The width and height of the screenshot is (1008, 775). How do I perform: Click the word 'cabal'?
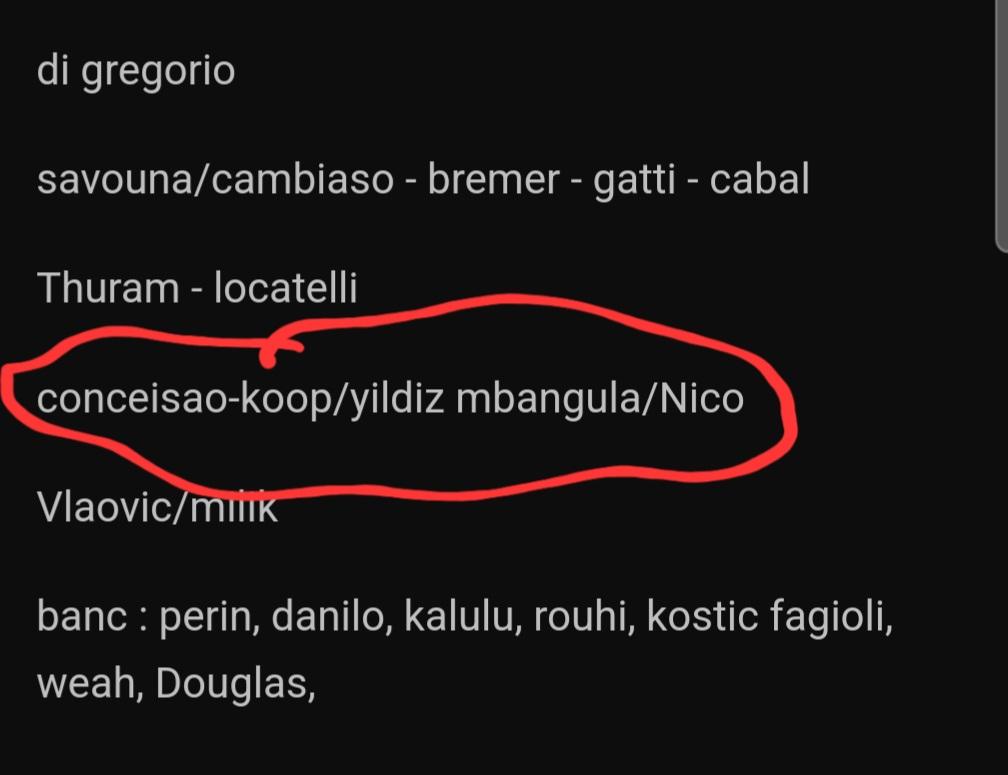pyautogui.click(x=759, y=178)
